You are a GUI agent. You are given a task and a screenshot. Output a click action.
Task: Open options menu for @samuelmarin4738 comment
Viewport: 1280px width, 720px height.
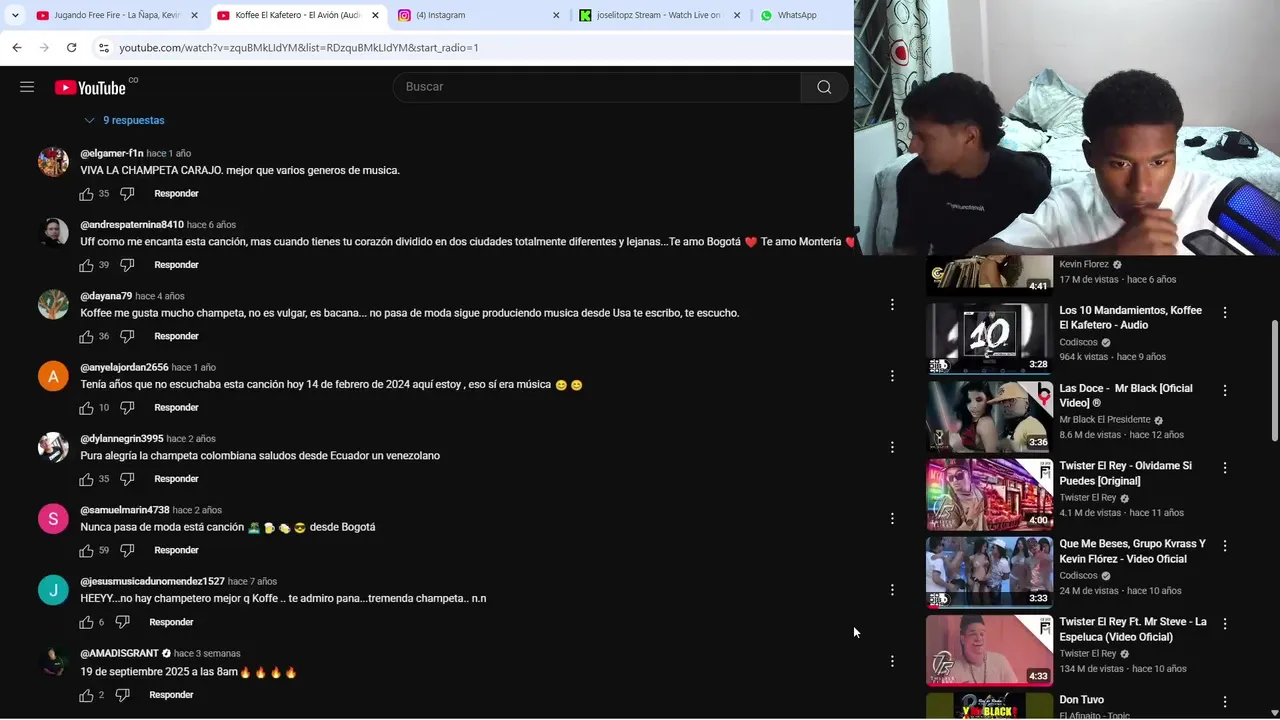click(x=892, y=518)
